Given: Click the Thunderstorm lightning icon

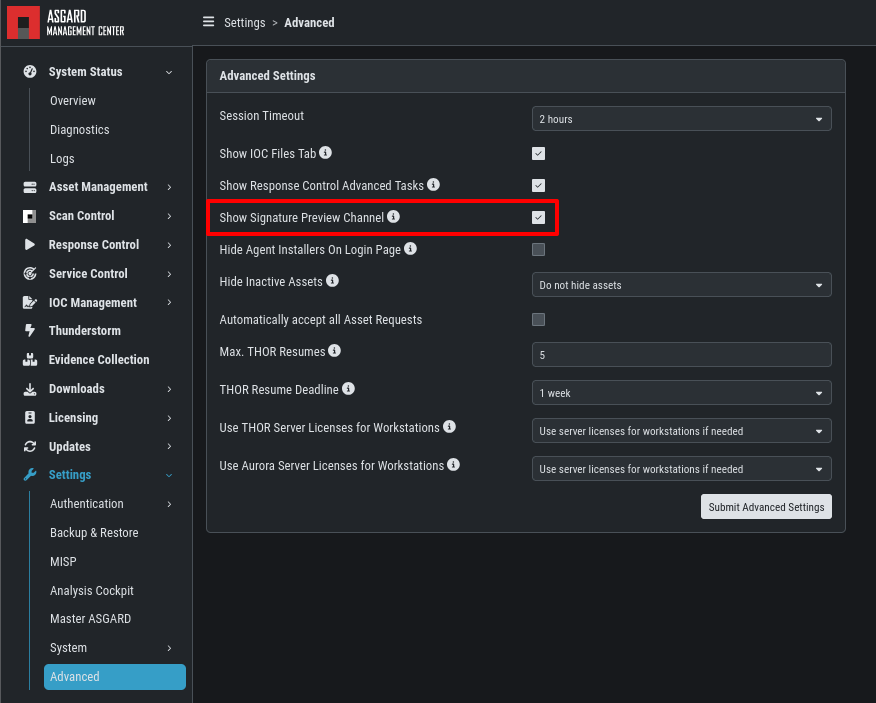Looking at the screenshot, I should point(30,330).
